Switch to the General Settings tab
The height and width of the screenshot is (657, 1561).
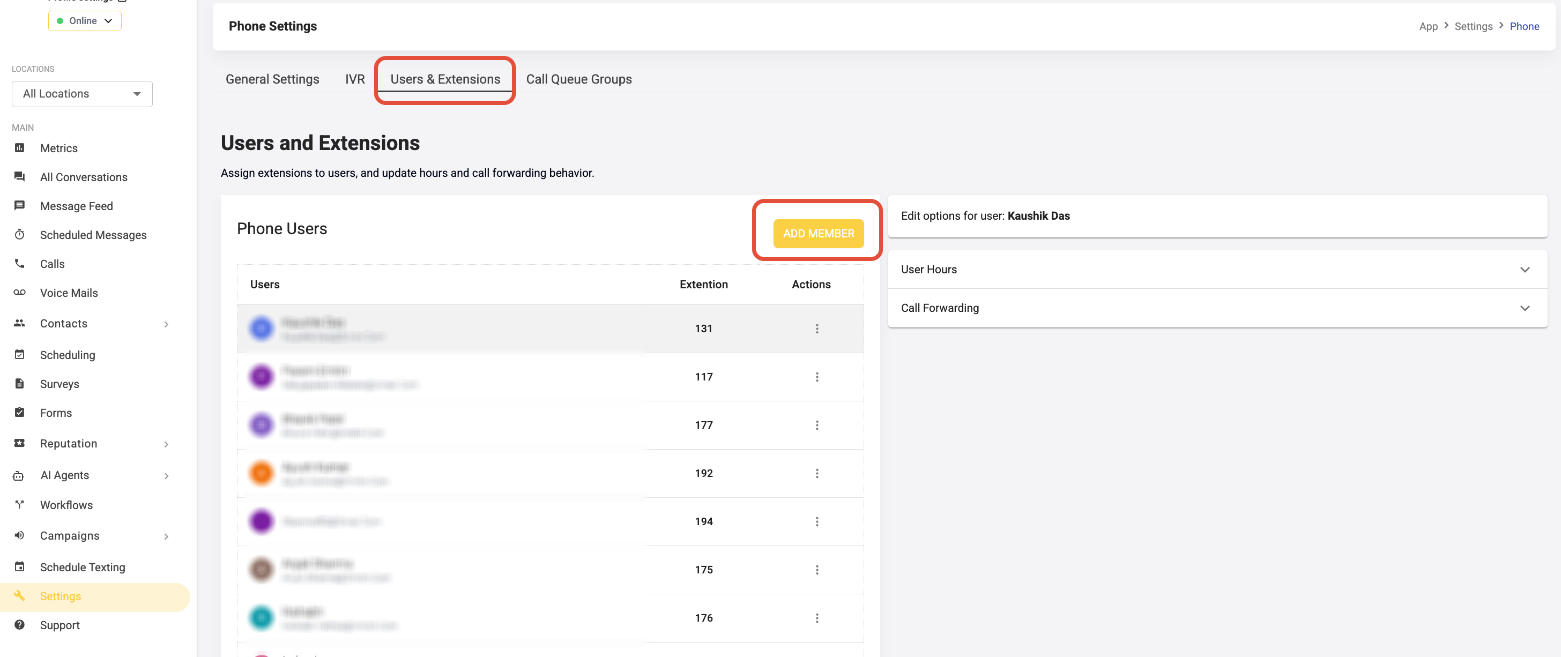(x=272, y=80)
